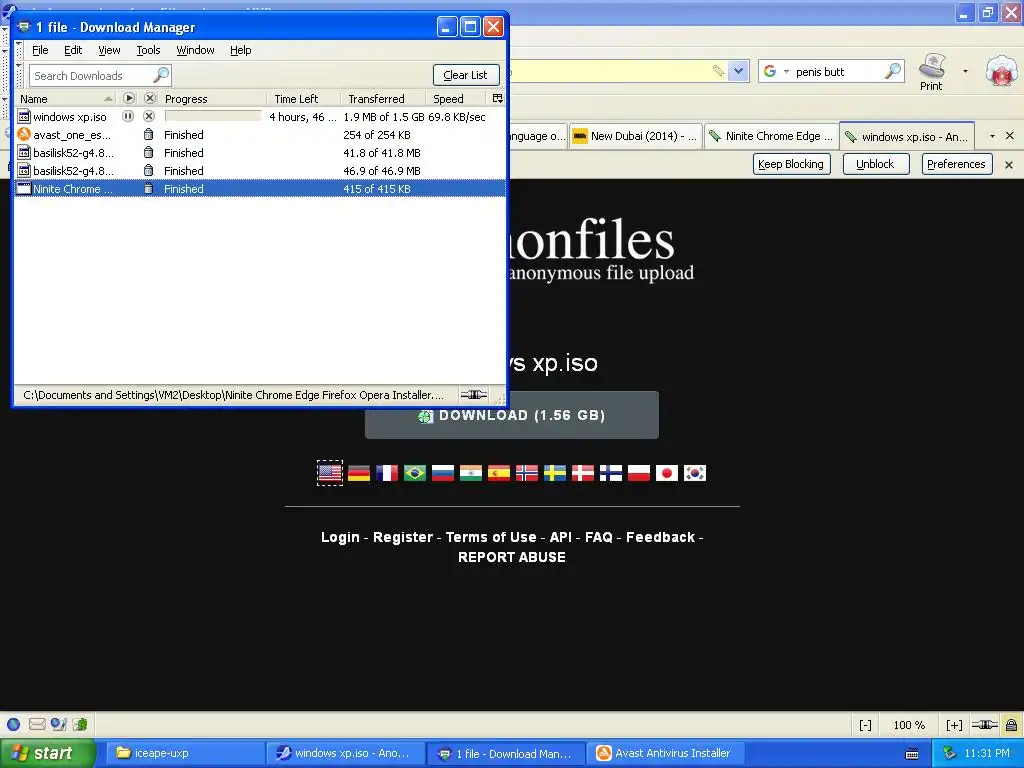Open the Terms of Use link
Image resolution: width=1024 pixels, height=768 pixels.
(491, 537)
